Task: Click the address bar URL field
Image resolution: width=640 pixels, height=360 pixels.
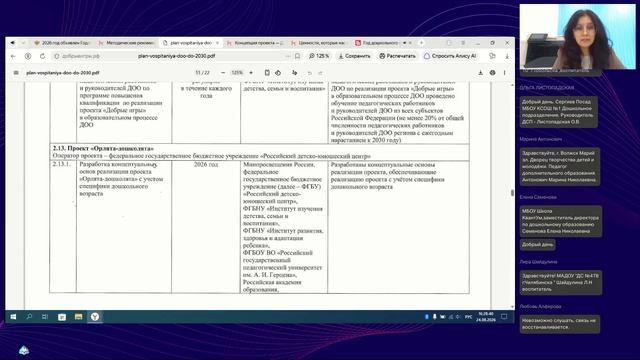Action: click(x=176, y=56)
